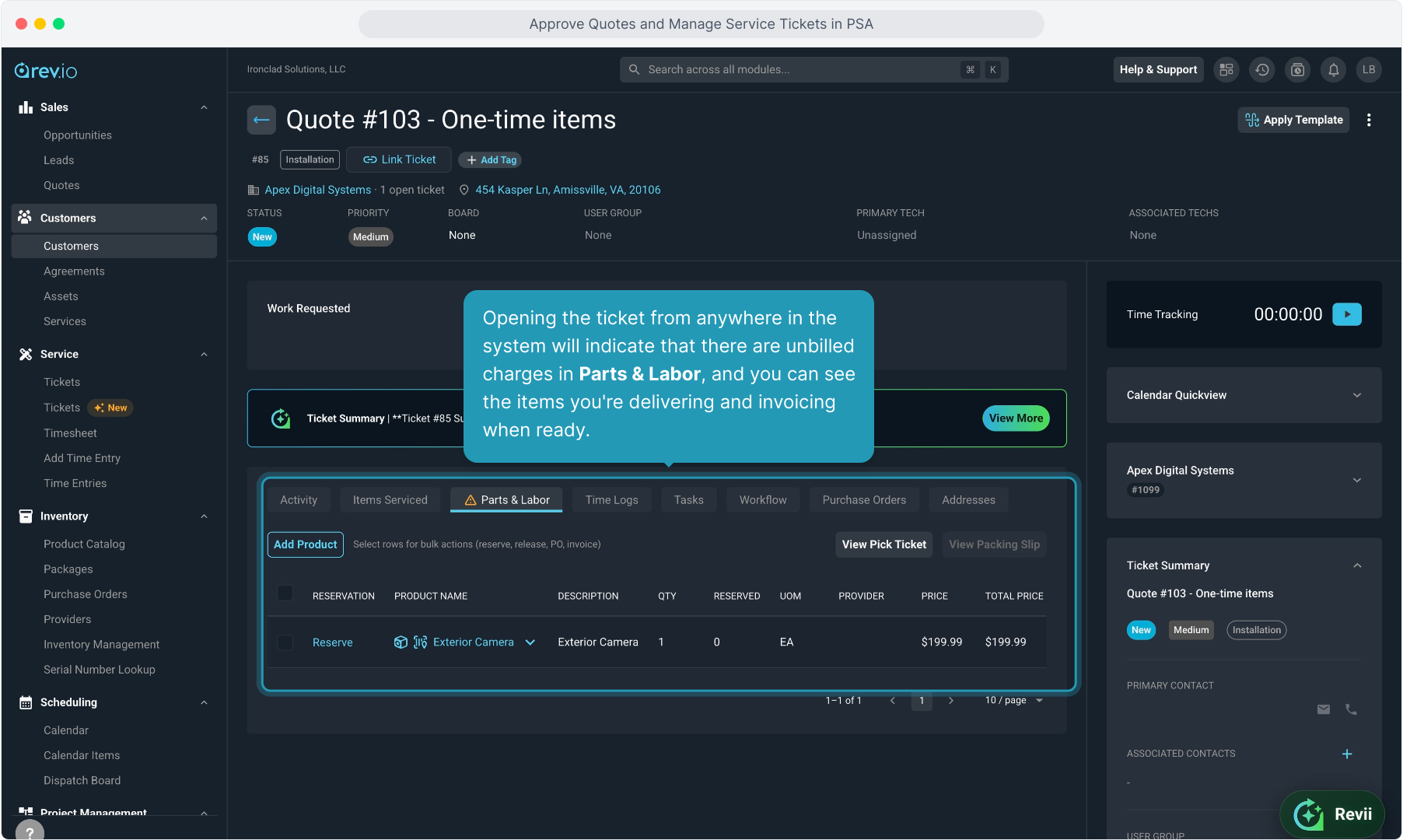Open the recent history clock icon
Image resolution: width=1403 pixels, height=840 pixels.
(x=1262, y=70)
